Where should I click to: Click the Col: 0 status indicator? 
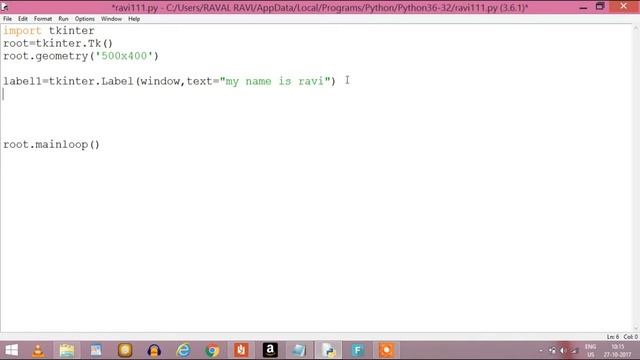point(630,337)
